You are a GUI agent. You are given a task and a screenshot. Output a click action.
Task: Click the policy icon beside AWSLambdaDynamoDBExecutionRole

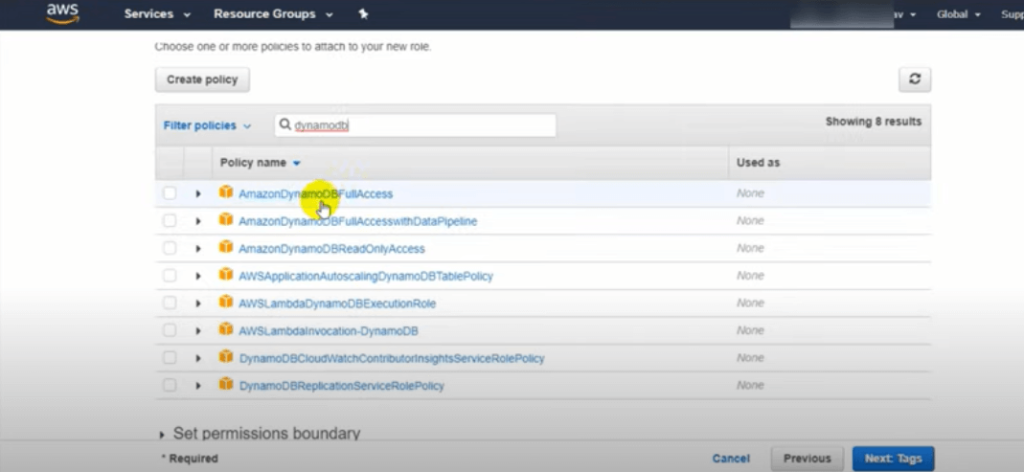226,302
